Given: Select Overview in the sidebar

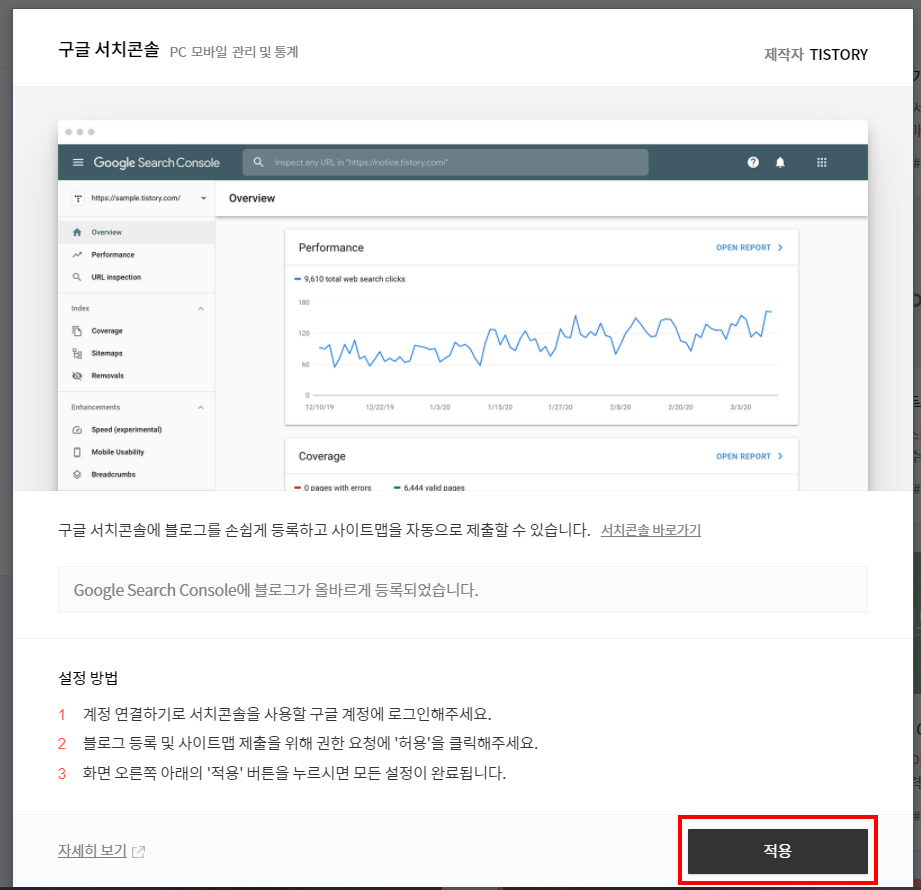Looking at the screenshot, I should (137, 232).
